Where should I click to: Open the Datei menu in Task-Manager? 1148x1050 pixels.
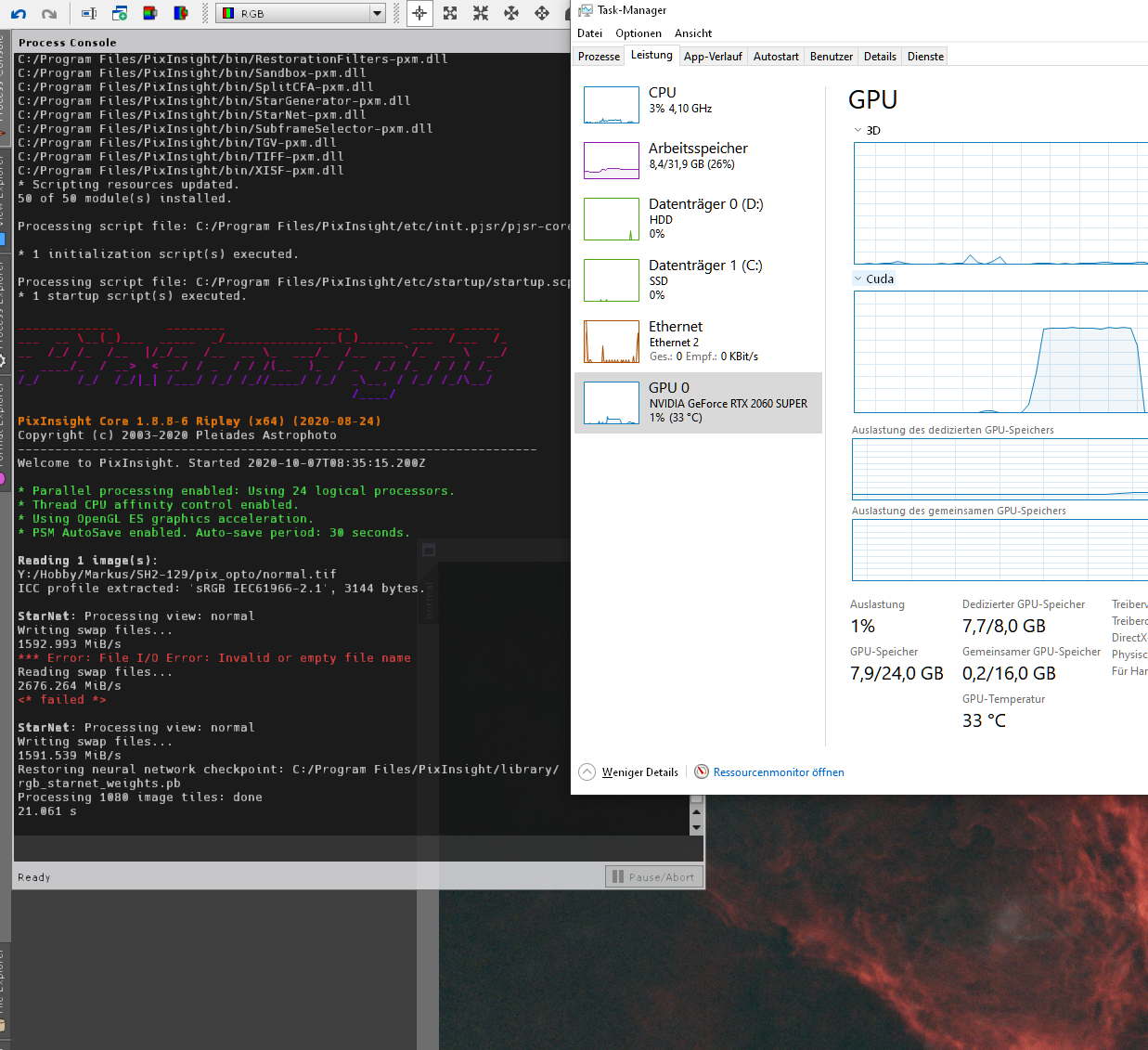(589, 33)
